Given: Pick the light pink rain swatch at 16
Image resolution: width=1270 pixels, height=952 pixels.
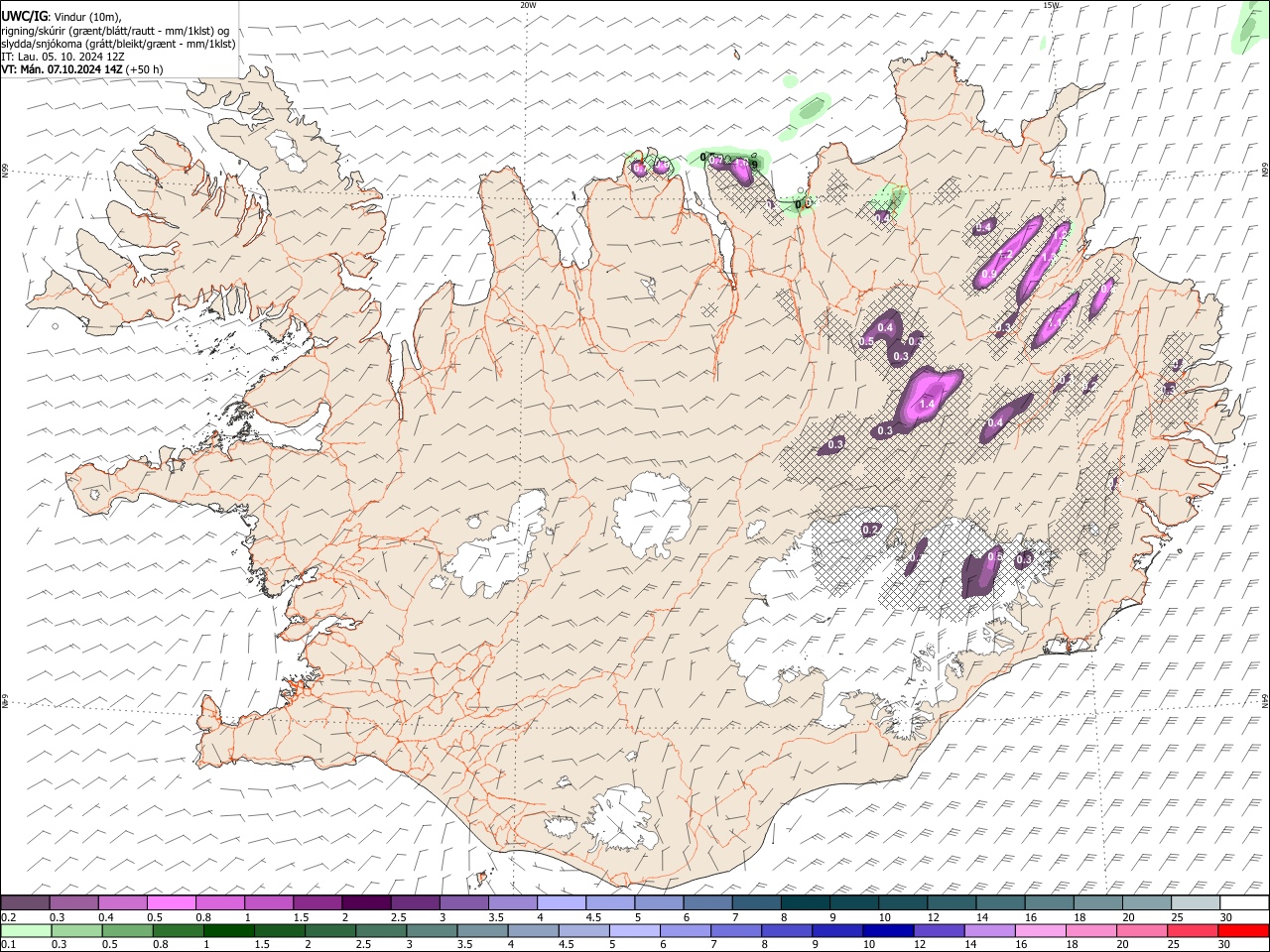Looking at the screenshot, I should click(1039, 930).
